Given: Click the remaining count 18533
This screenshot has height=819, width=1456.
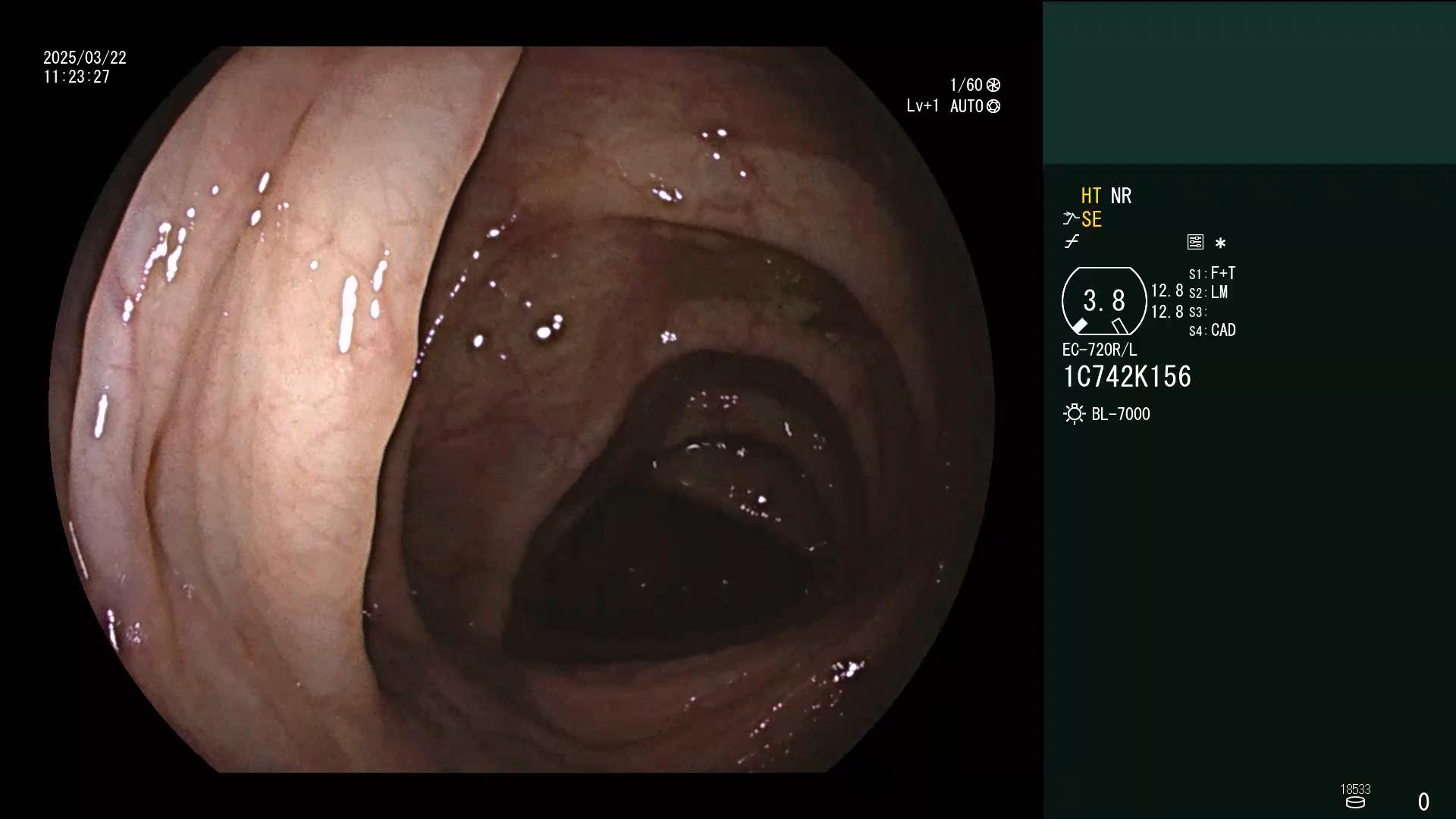Looking at the screenshot, I should pyautogui.click(x=1355, y=789).
